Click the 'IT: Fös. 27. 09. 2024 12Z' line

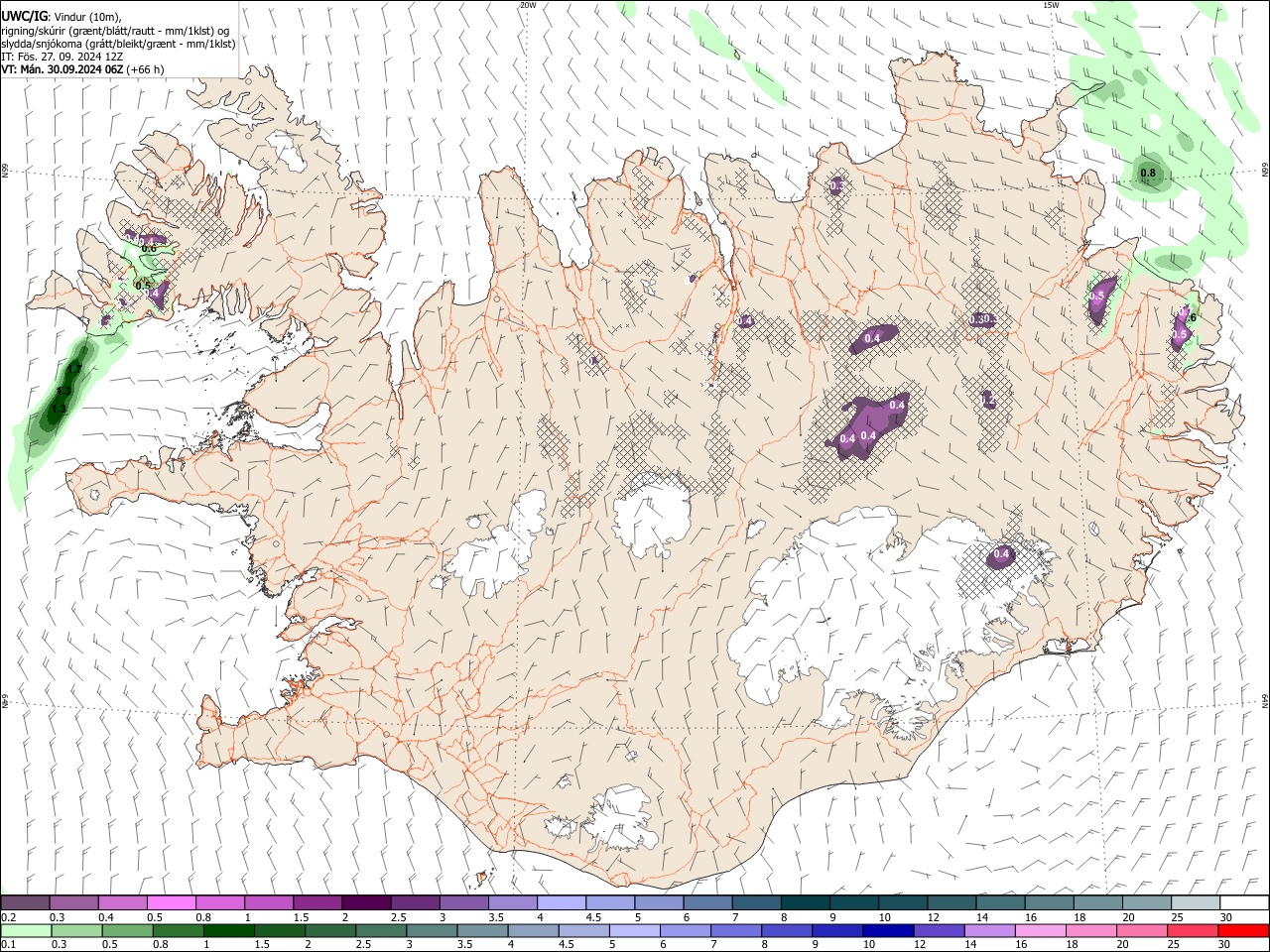click(62, 57)
